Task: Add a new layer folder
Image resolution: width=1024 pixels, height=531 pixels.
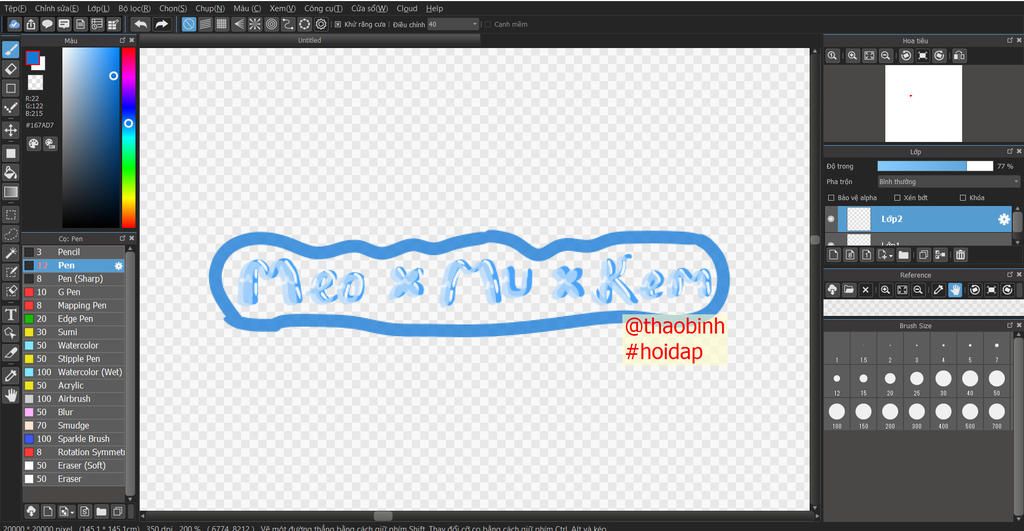Action: point(903,255)
